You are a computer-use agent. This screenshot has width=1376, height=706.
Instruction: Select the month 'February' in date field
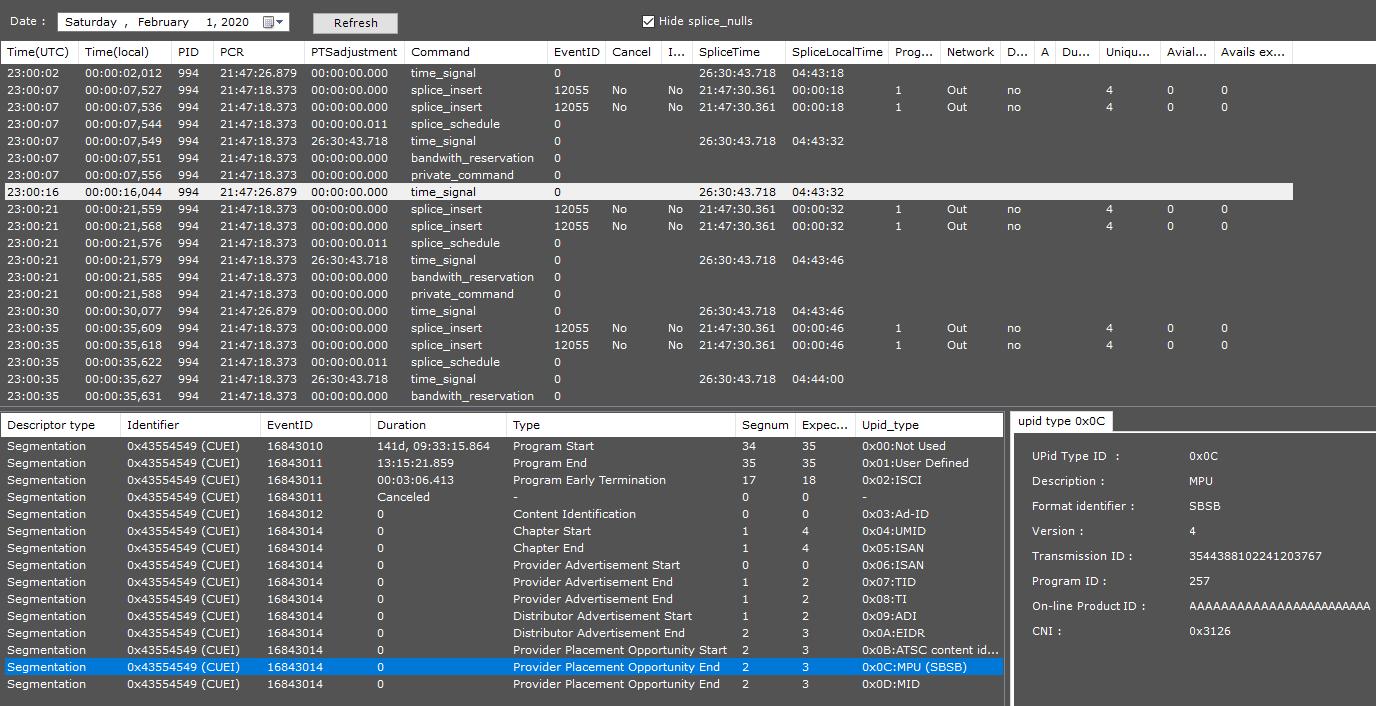coord(163,22)
